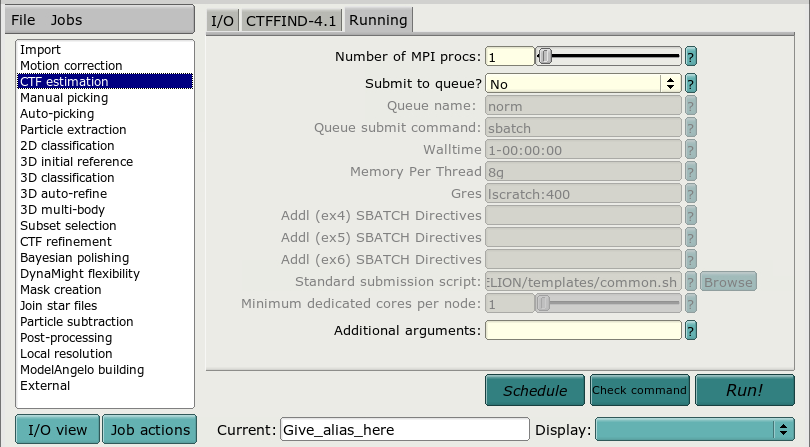
Task: Select the Motion correction job type
Action: click(105, 66)
